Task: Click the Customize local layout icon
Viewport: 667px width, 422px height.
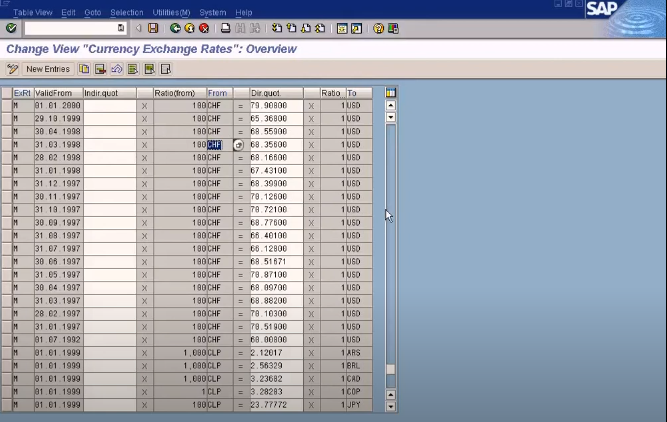Action: click(x=393, y=28)
